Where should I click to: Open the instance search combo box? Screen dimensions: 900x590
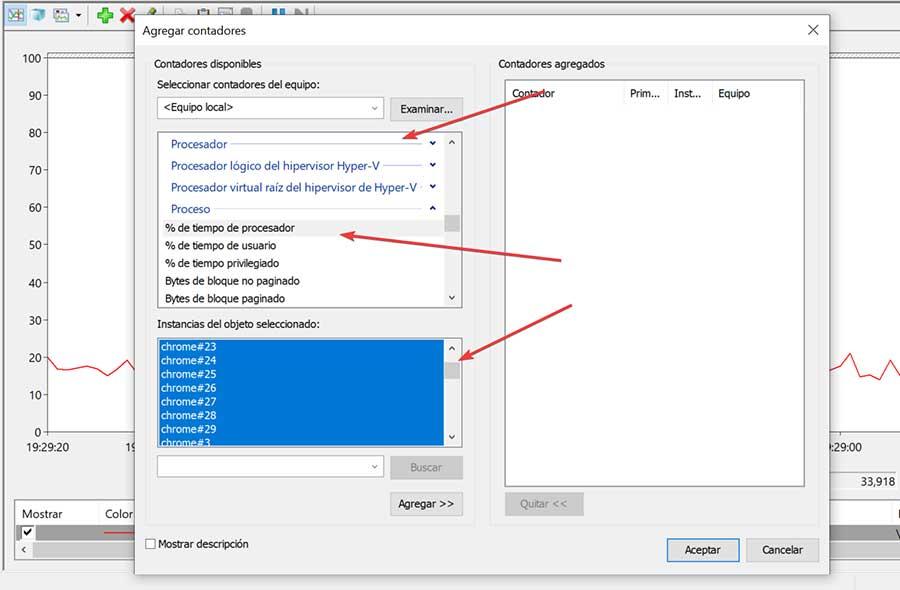click(270, 467)
